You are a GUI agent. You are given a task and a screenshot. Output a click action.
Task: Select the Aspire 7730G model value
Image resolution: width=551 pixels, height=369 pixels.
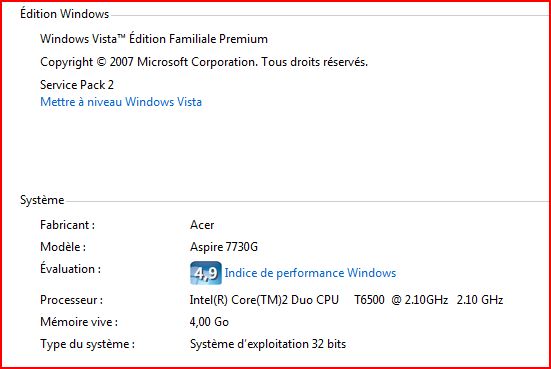pos(224,247)
